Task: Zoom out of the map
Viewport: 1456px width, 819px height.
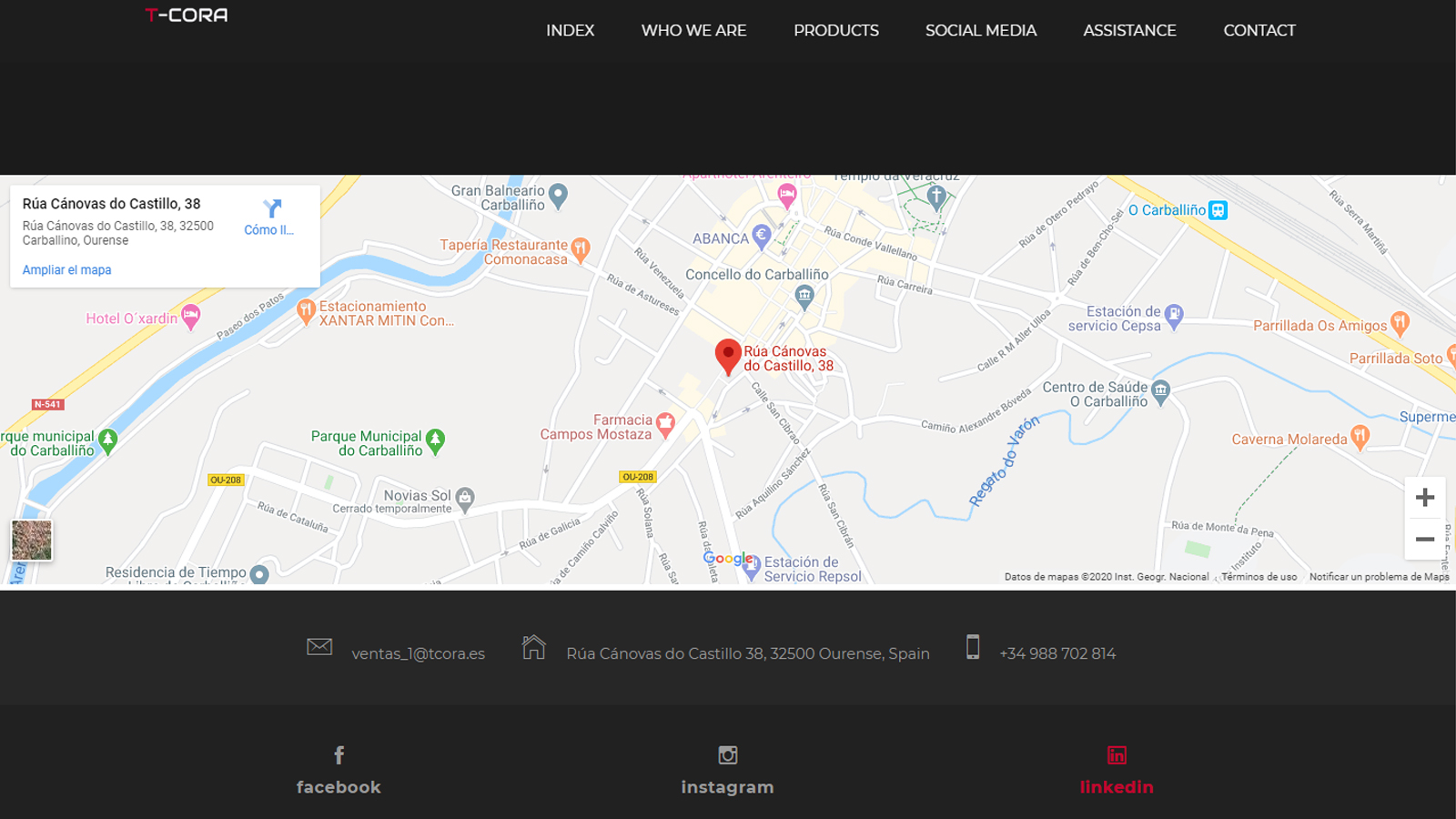Action: 1425,539
